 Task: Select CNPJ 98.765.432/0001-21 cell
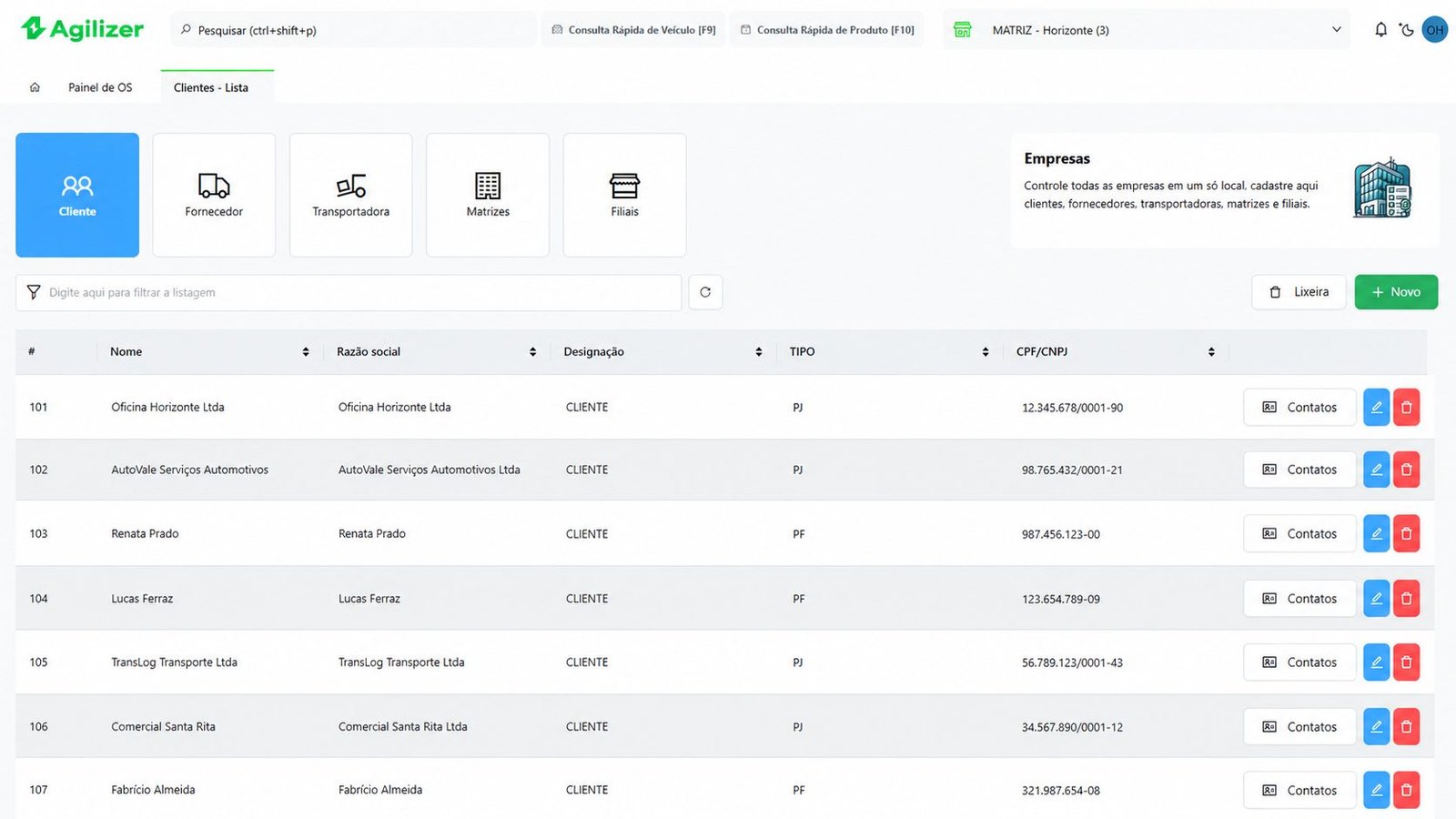1072,470
